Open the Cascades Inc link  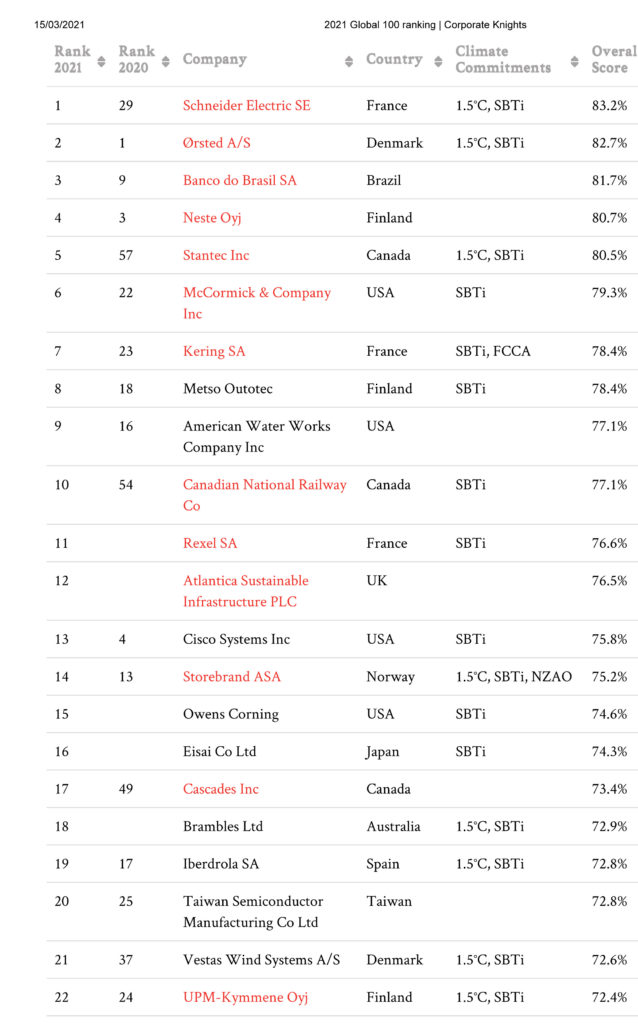221,790
